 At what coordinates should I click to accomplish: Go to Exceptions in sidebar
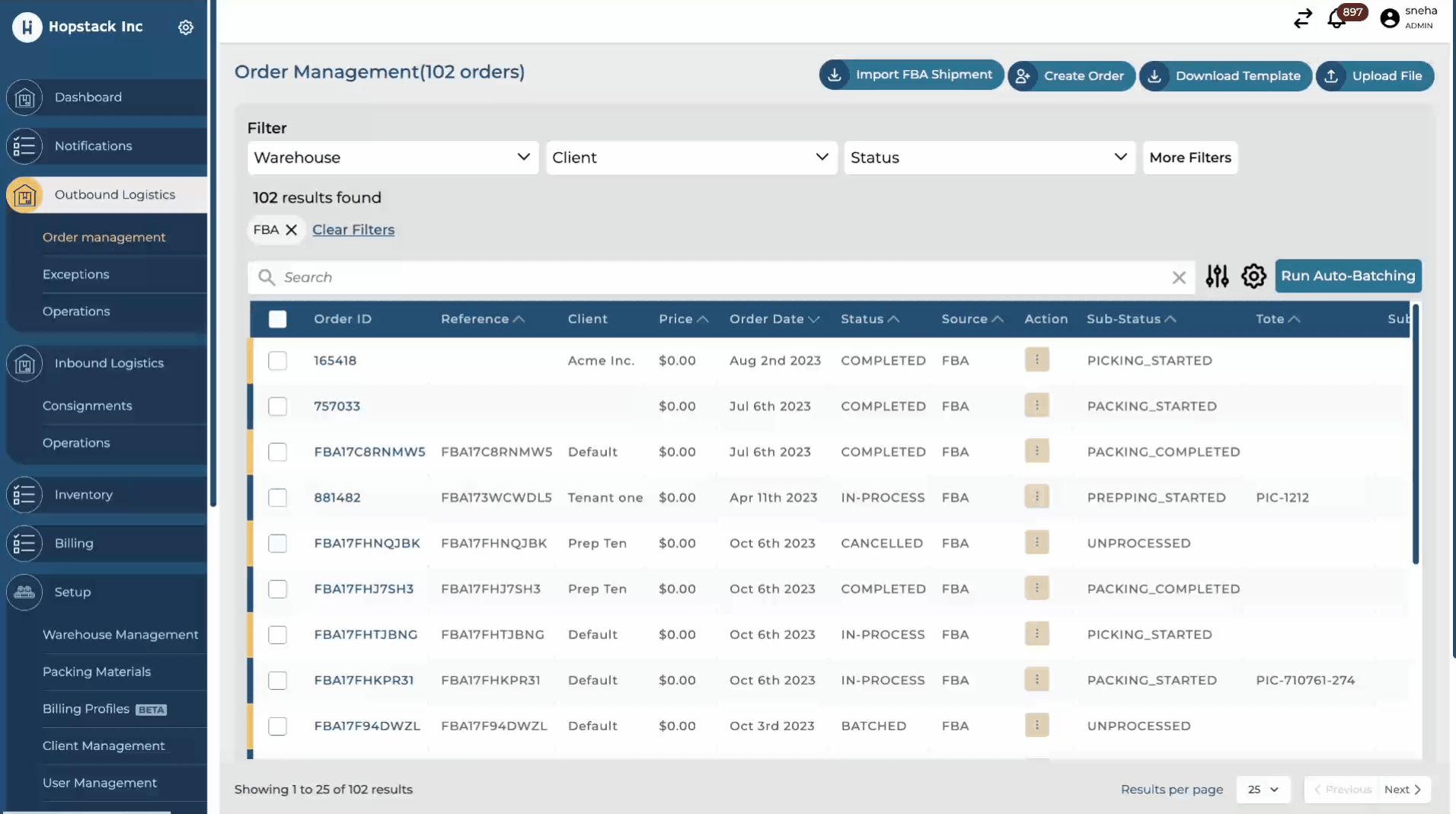tap(76, 274)
